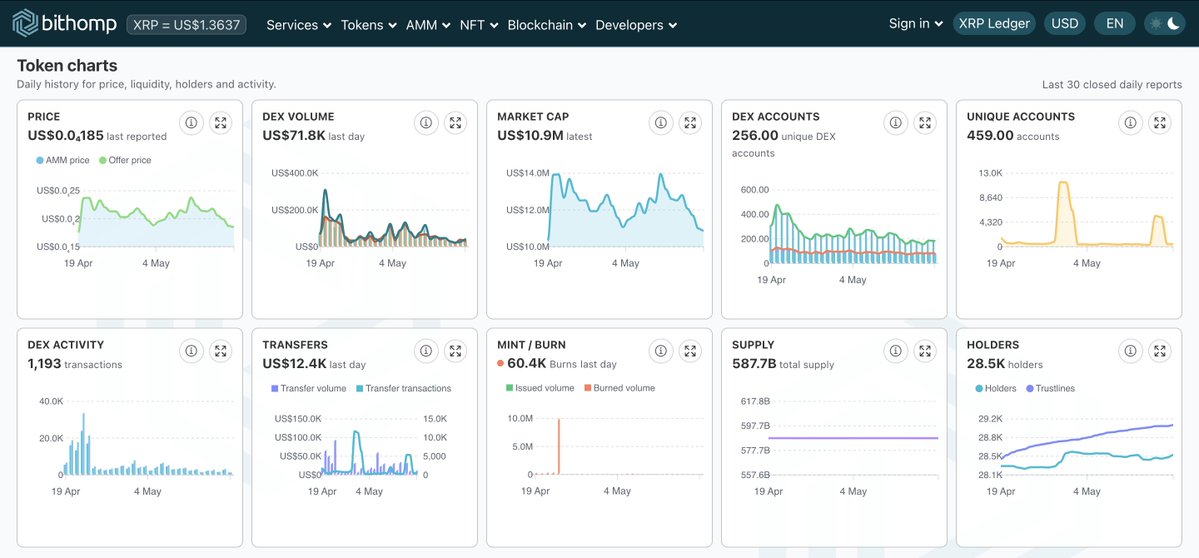Expand the HOLDERS chart to fullscreen
The image size is (1199, 558).
(x=1159, y=351)
